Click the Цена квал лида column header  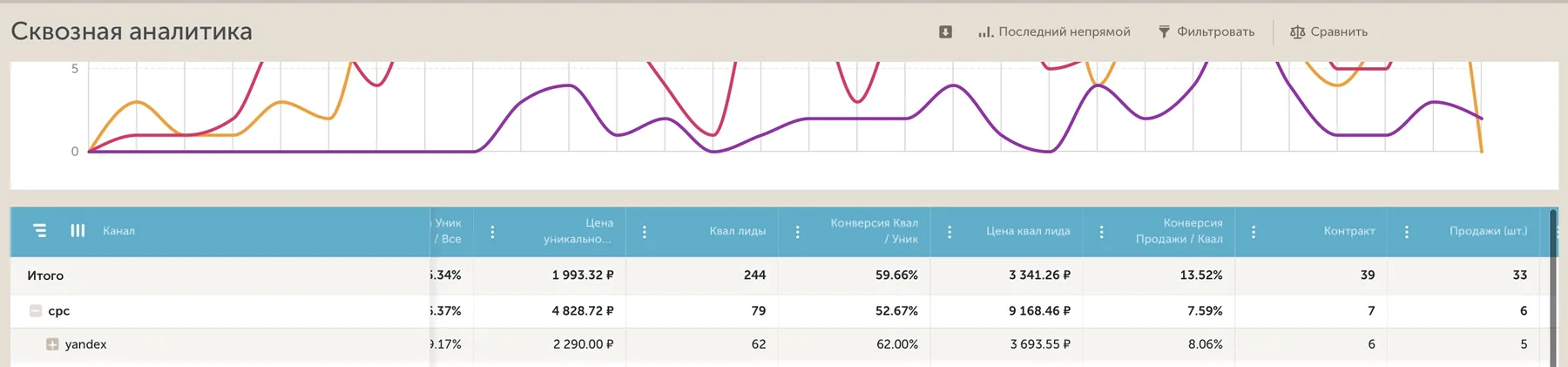[x=1028, y=231]
